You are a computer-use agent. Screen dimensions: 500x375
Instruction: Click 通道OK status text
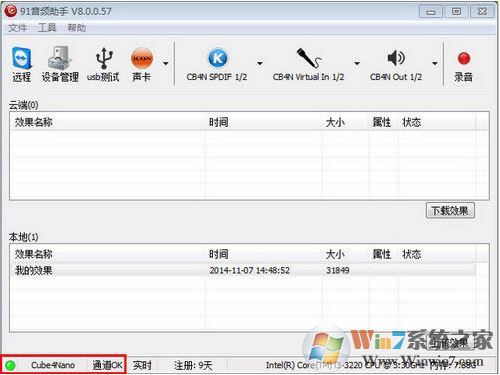[x=107, y=365]
